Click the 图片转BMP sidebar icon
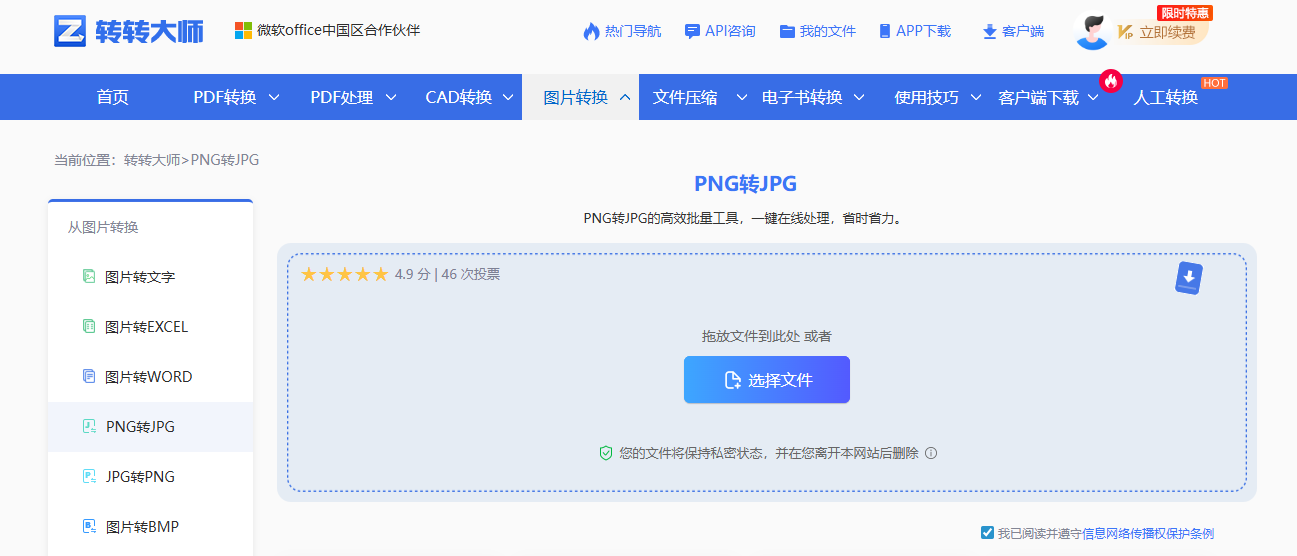Viewport: 1297px width, 556px height. click(x=89, y=527)
